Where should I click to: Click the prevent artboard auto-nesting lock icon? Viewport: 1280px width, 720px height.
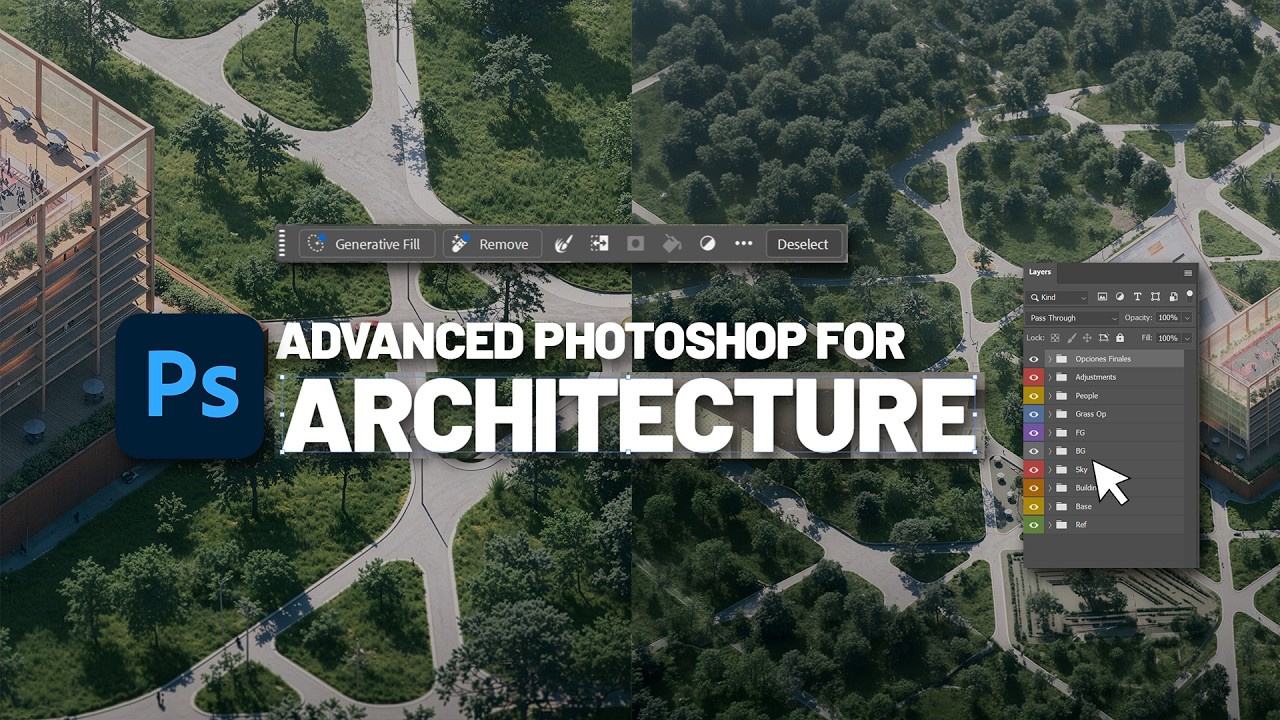tap(1104, 338)
